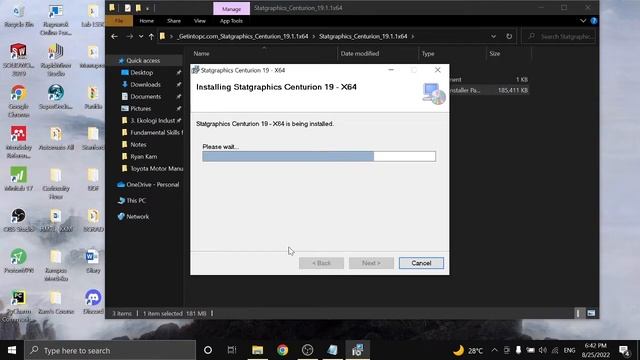Image resolution: width=640 pixels, height=360 pixels.
Task: Expand the Explorer ribbon chevron
Action: [583, 21]
